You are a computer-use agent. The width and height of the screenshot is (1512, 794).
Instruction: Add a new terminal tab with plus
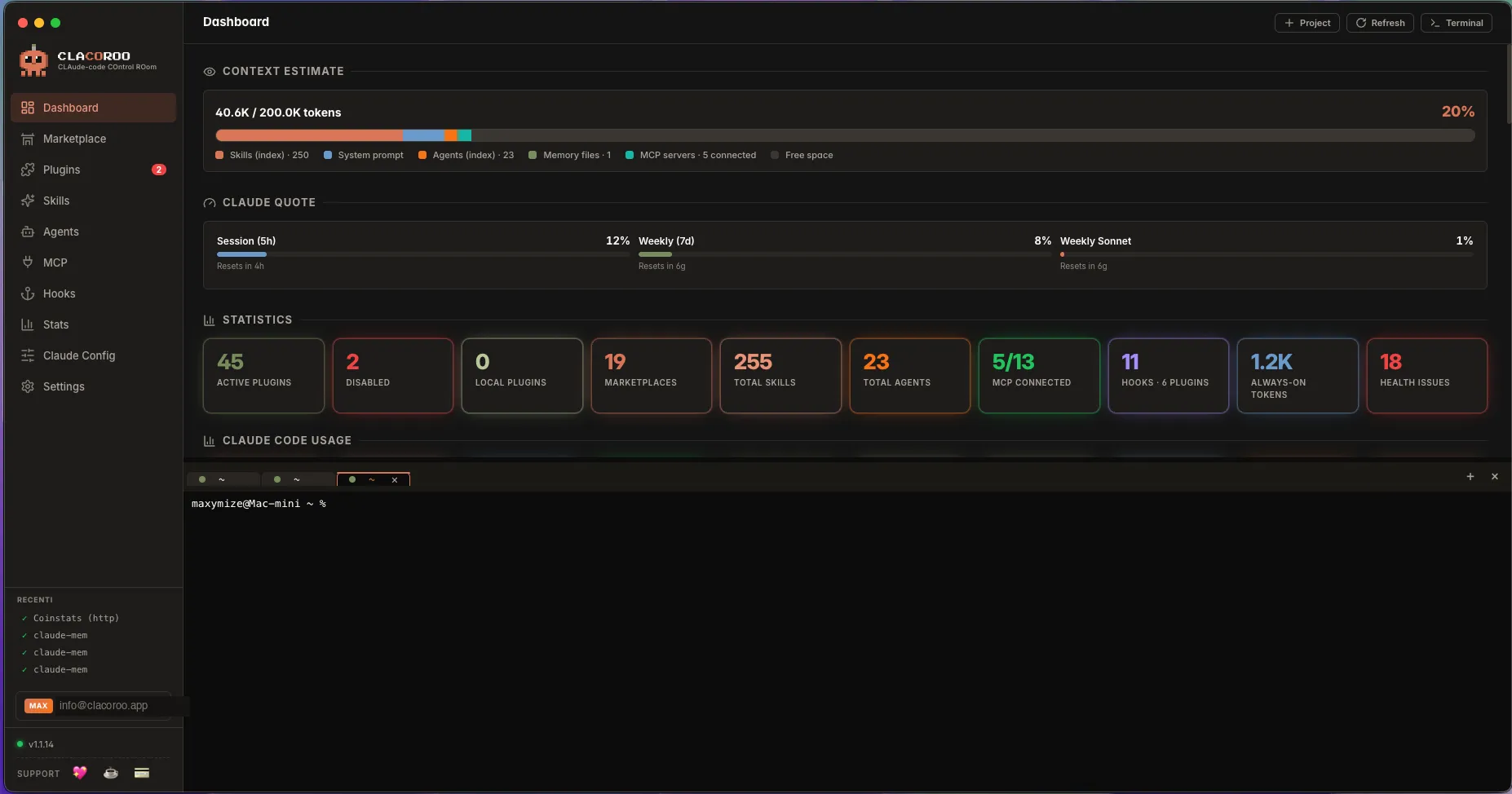coord(1470,477)
